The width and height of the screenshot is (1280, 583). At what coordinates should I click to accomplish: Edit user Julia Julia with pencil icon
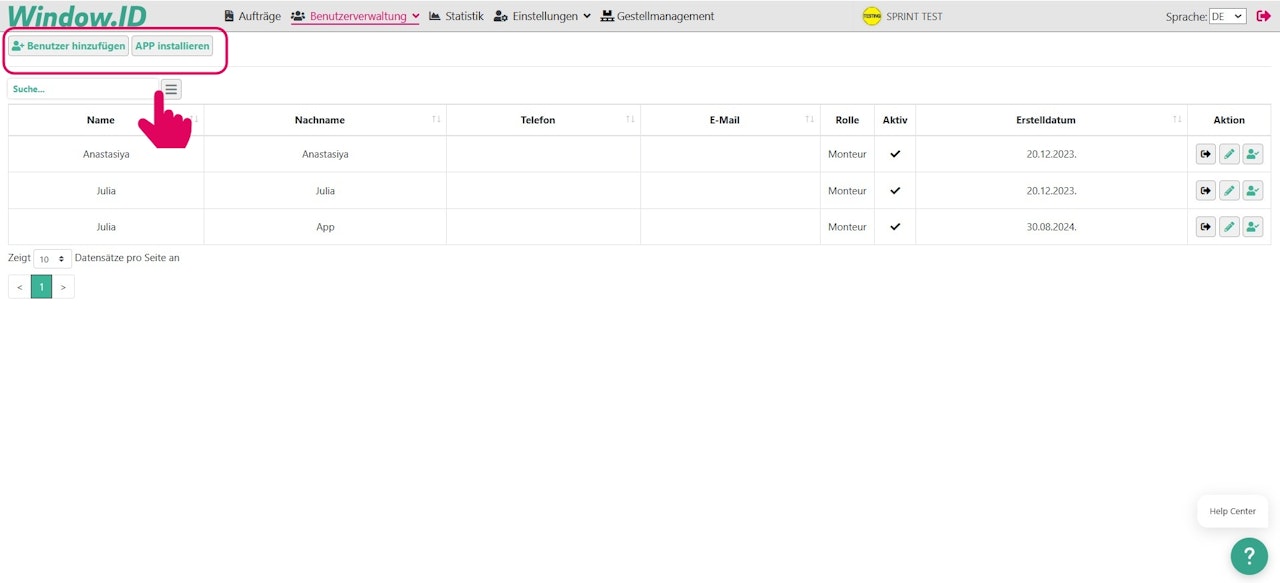(x=1229, y=191)
